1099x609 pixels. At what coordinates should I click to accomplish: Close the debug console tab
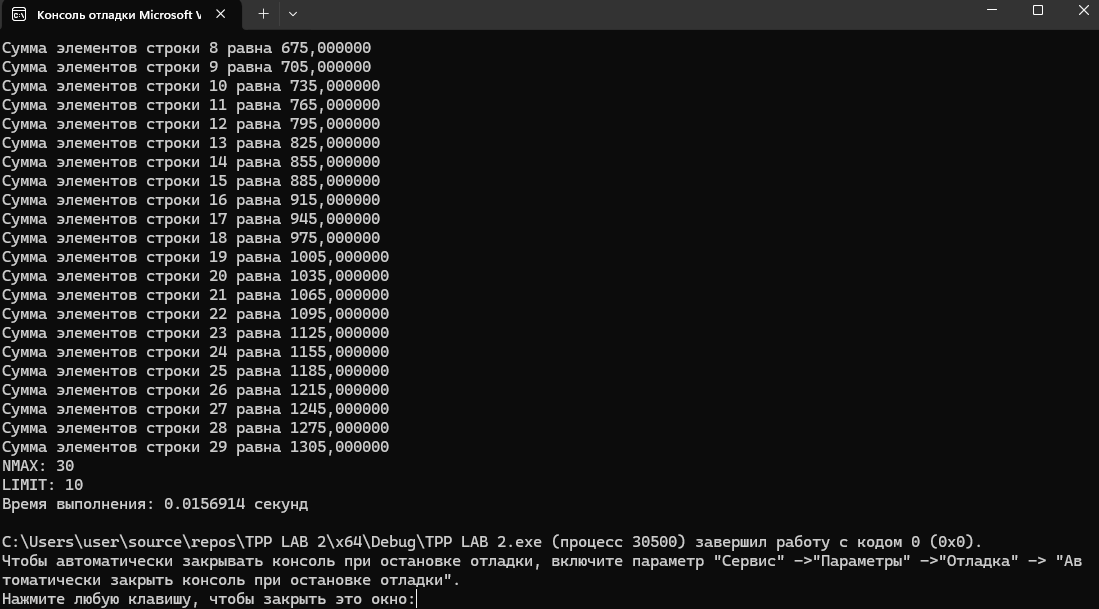(x=220, y=14)
